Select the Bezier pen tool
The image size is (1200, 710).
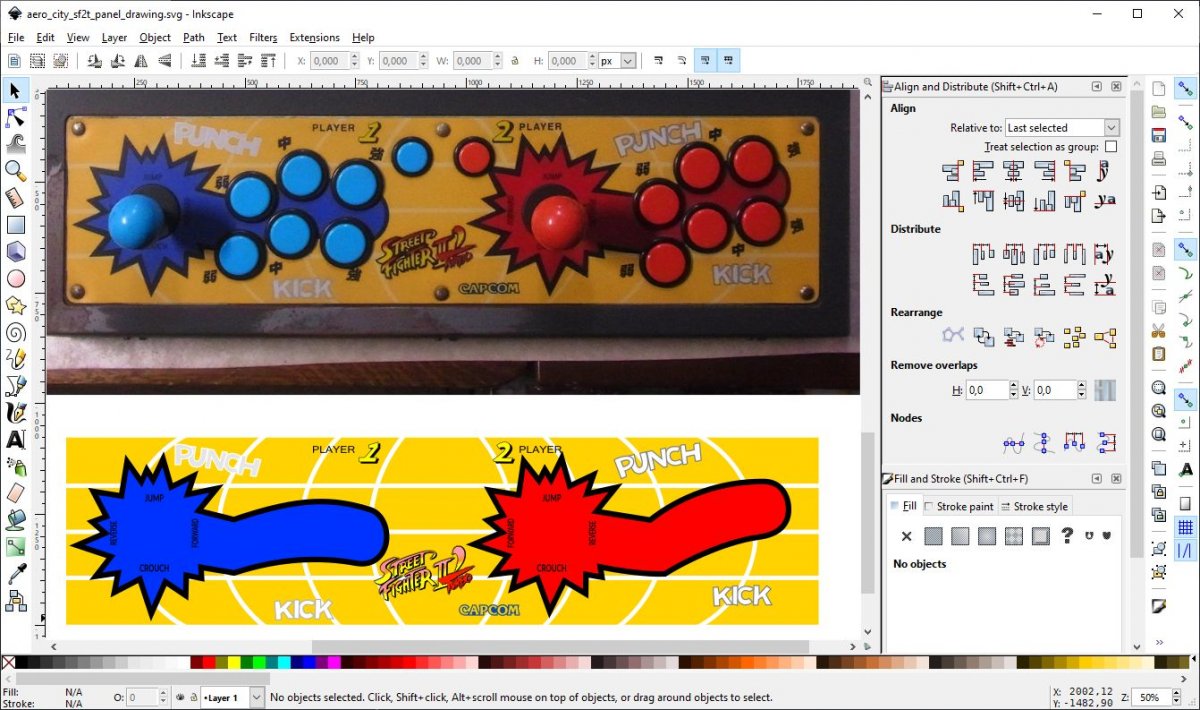tap(15, 386)
